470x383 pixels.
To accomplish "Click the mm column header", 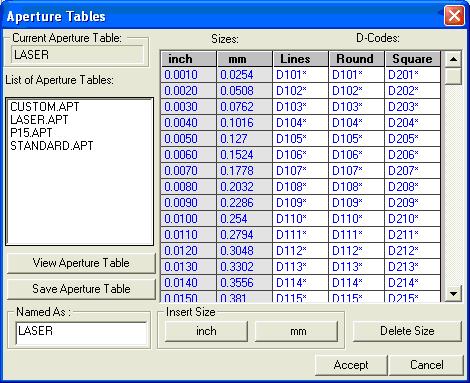I will click(245, 59).
